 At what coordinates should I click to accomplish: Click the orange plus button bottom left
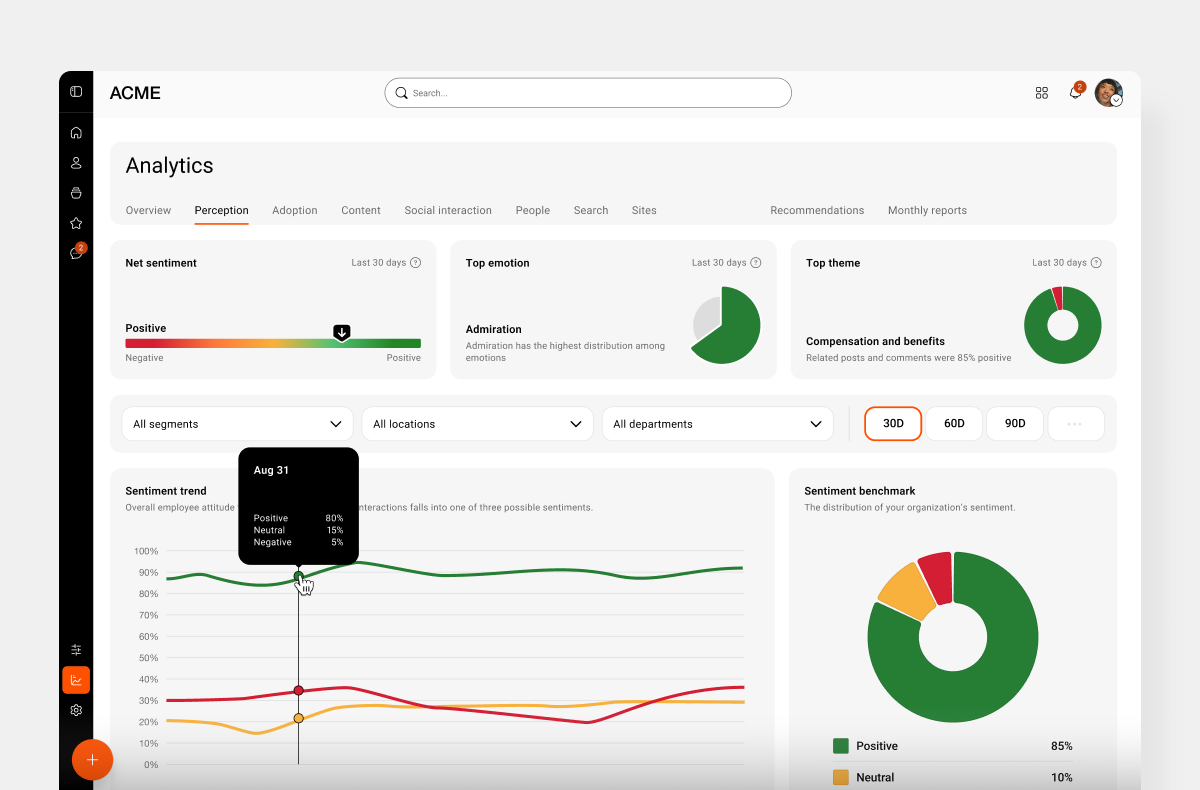coord(92,759)
